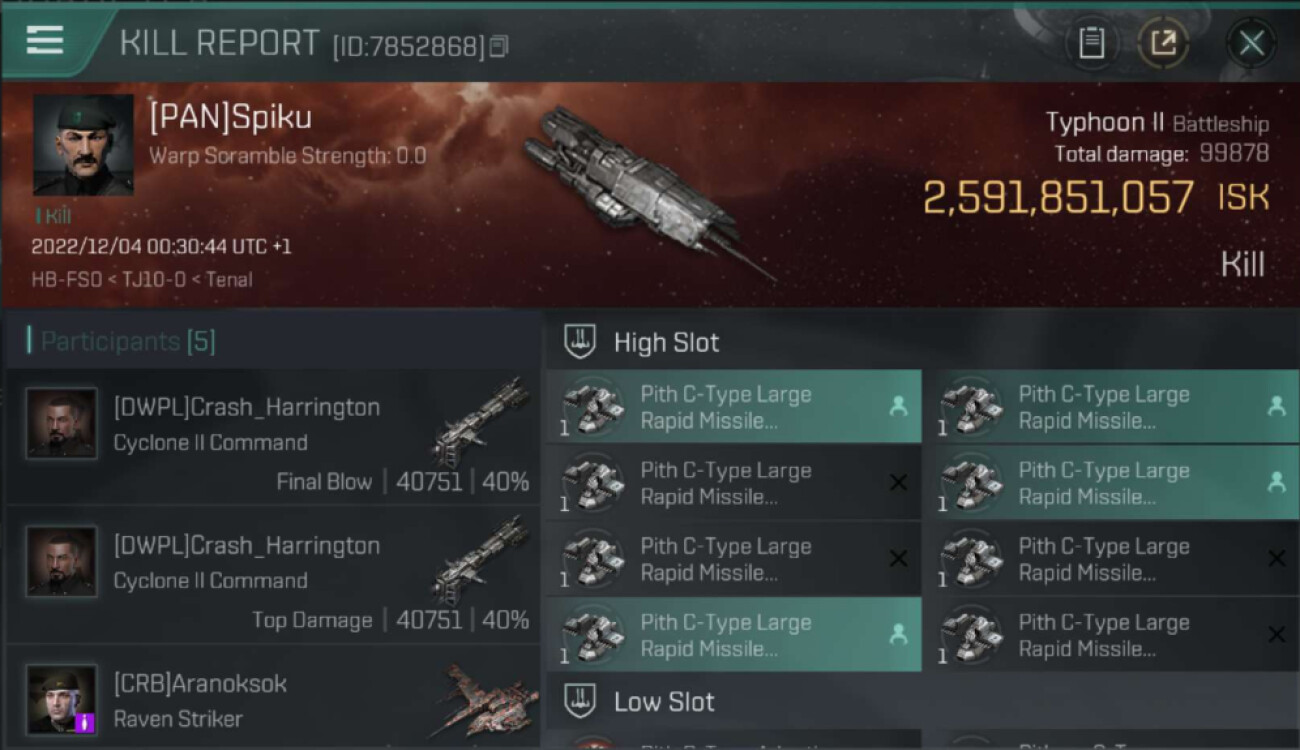Tap the person icon on top-right launcher
The height and width of the screenshot is (750, 1300).
click(x=1276, y=406)
